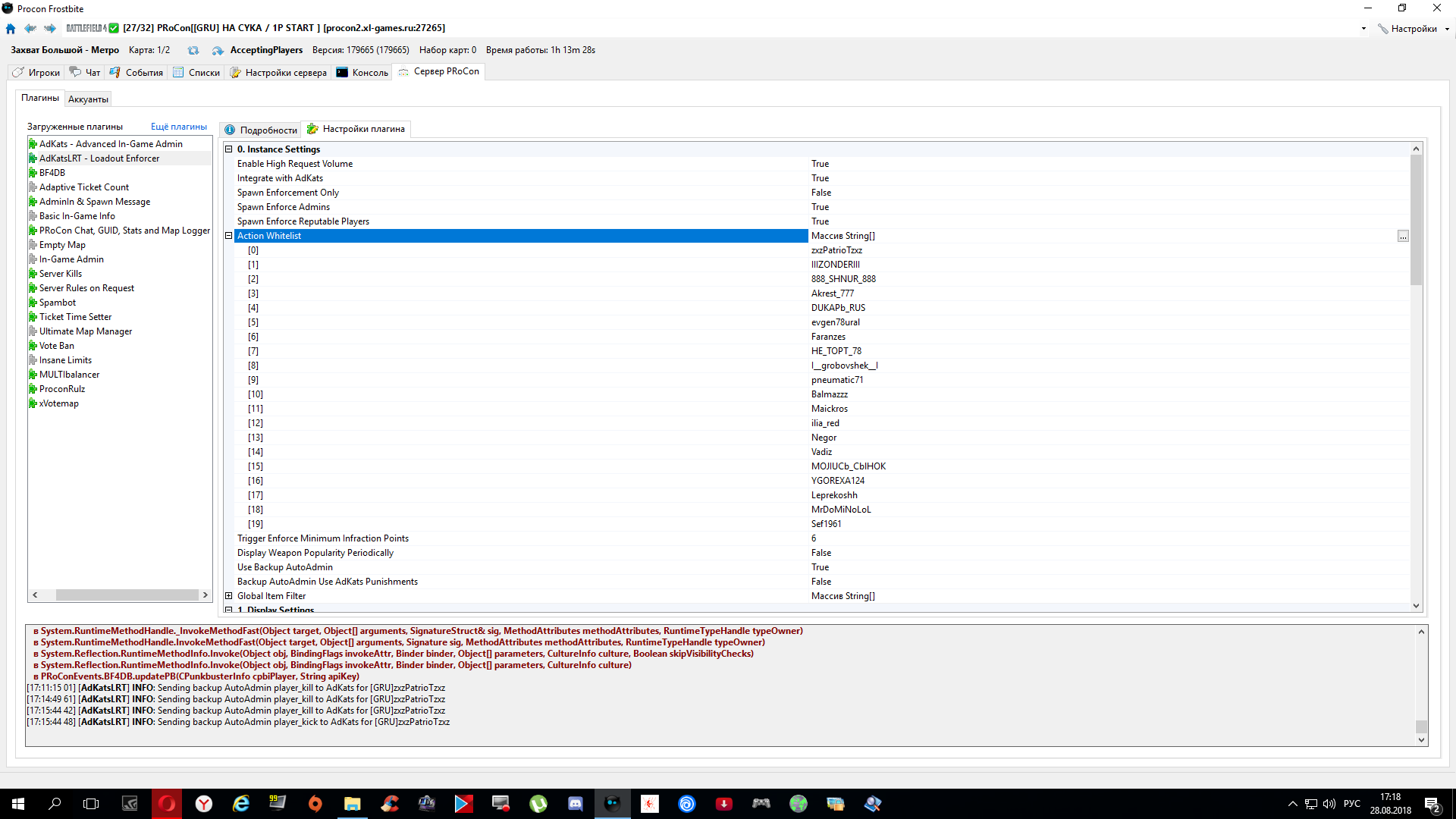Select the MULTIbalancer plugin

[69, 375]
